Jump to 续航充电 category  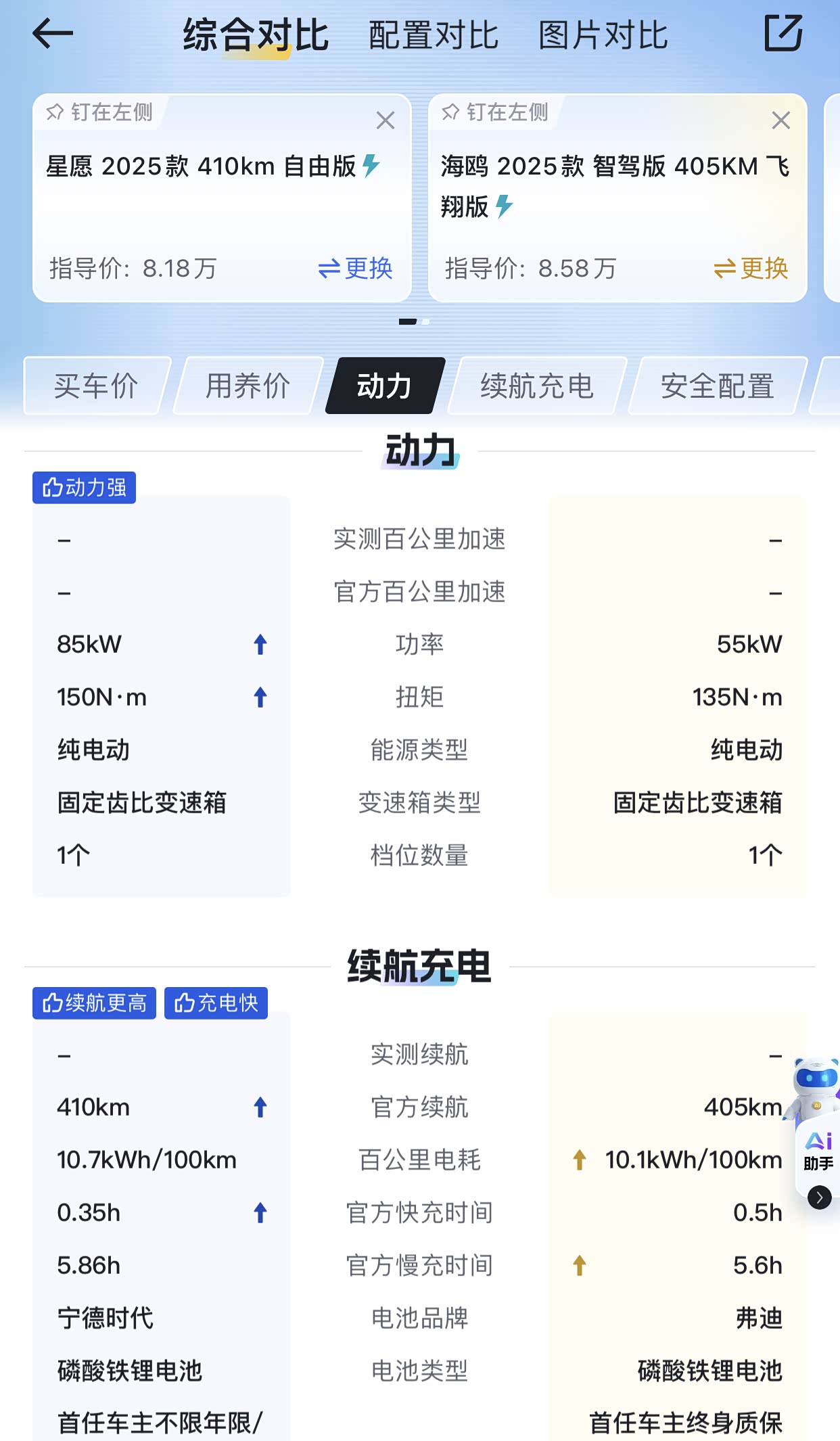tap(536, 386)
